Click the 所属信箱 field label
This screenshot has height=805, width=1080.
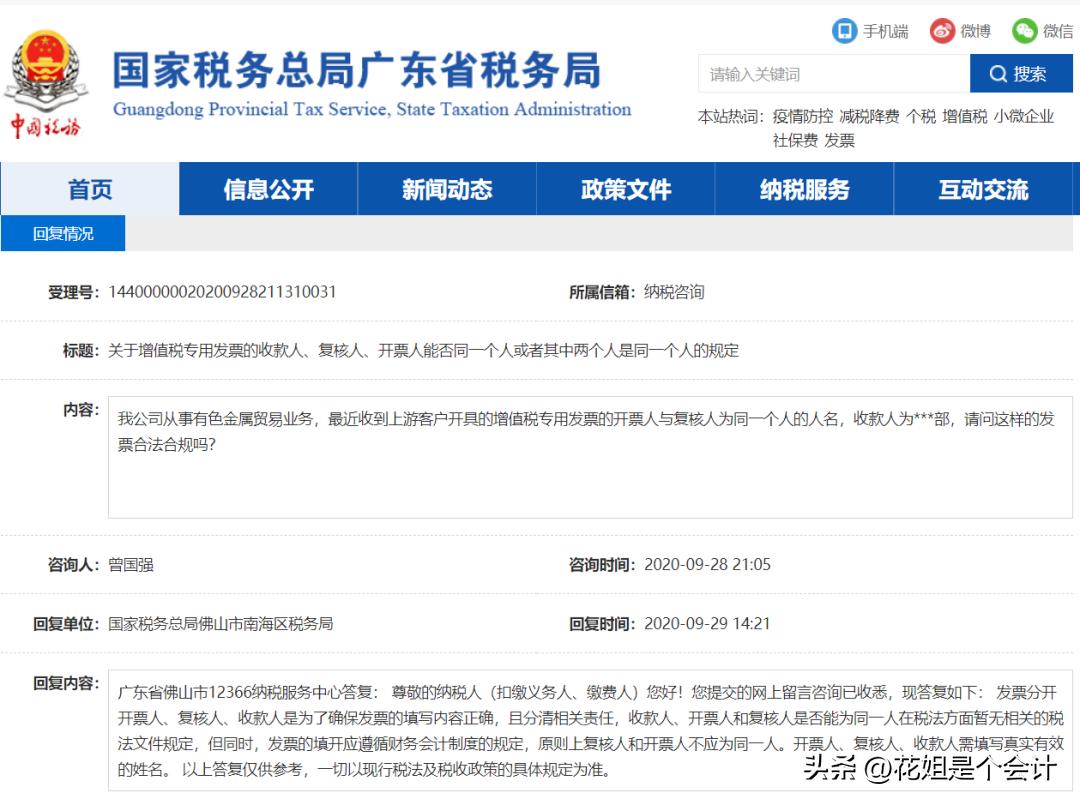[602, 292]
